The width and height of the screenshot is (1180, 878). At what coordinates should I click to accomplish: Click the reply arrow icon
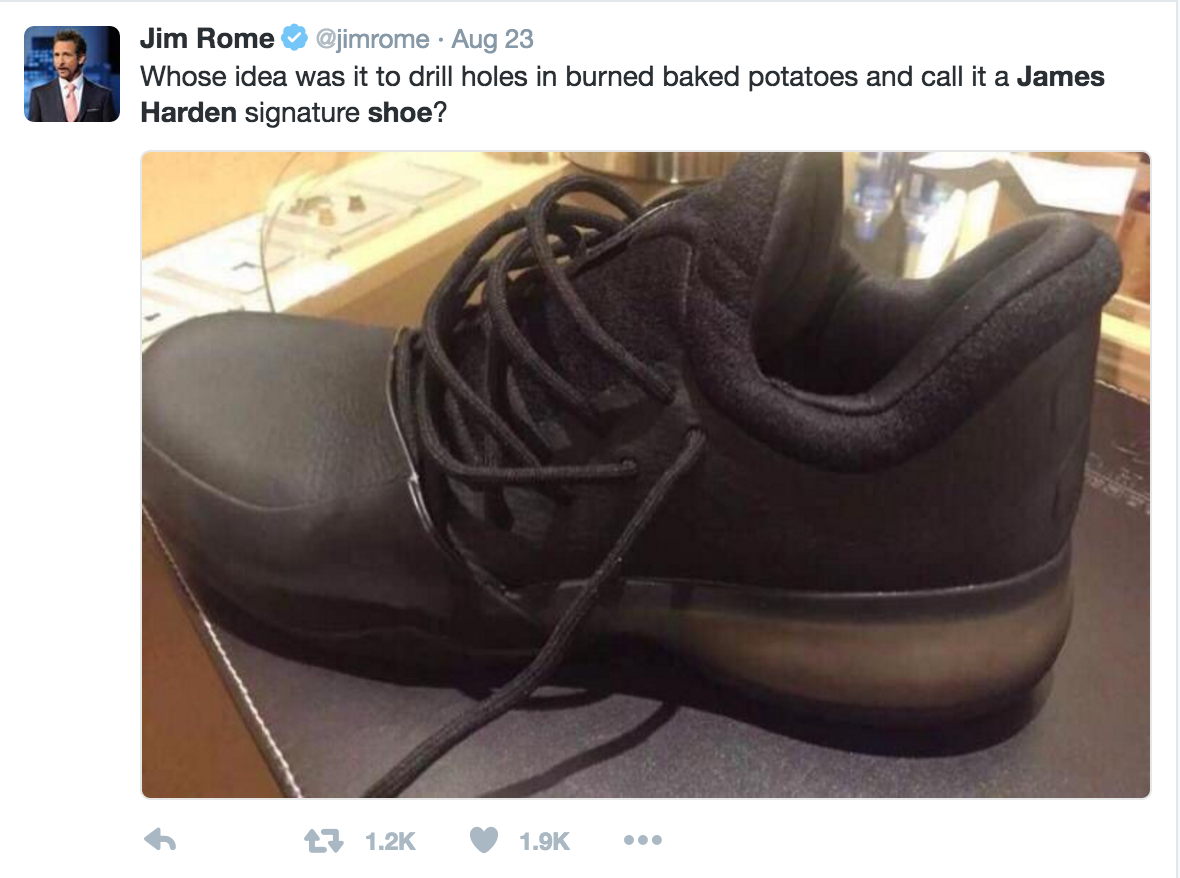pos(160,840)
